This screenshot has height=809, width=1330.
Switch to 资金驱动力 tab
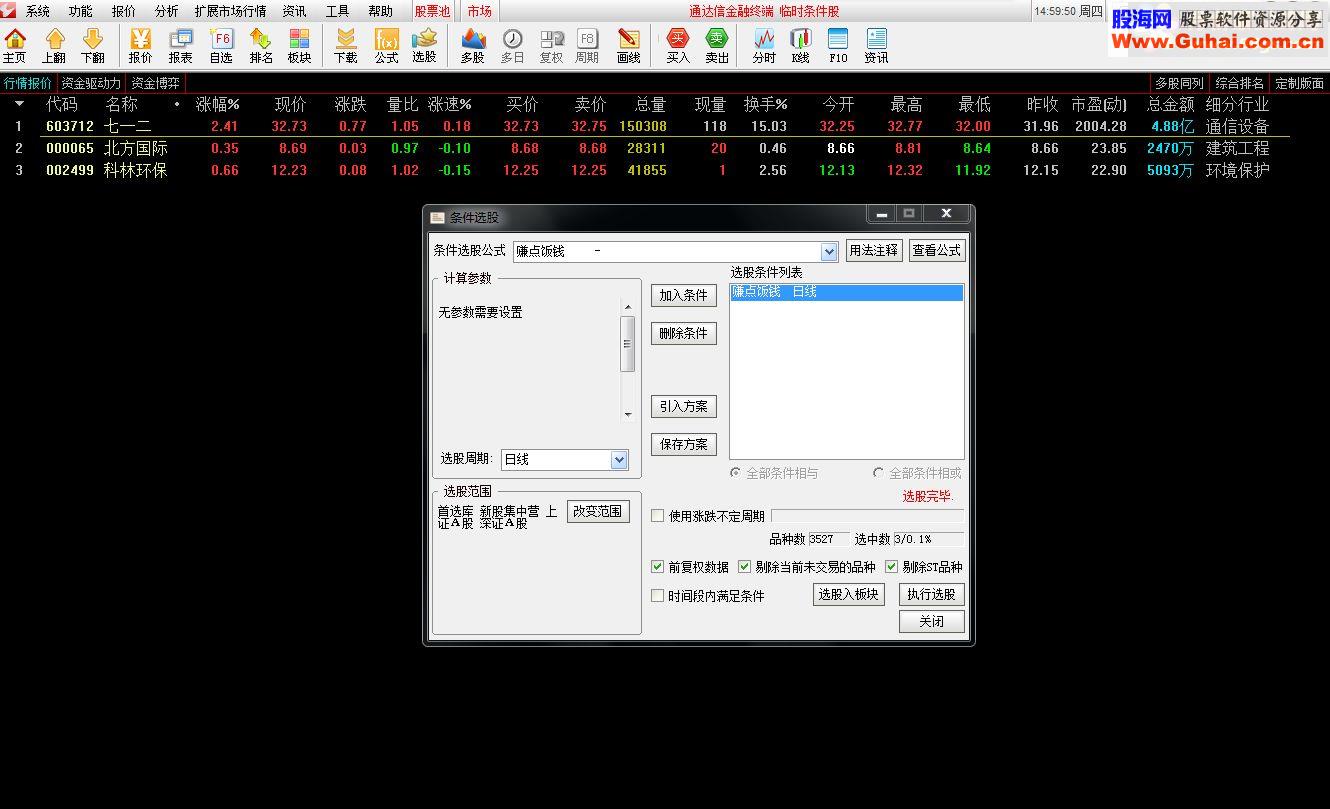91,84
